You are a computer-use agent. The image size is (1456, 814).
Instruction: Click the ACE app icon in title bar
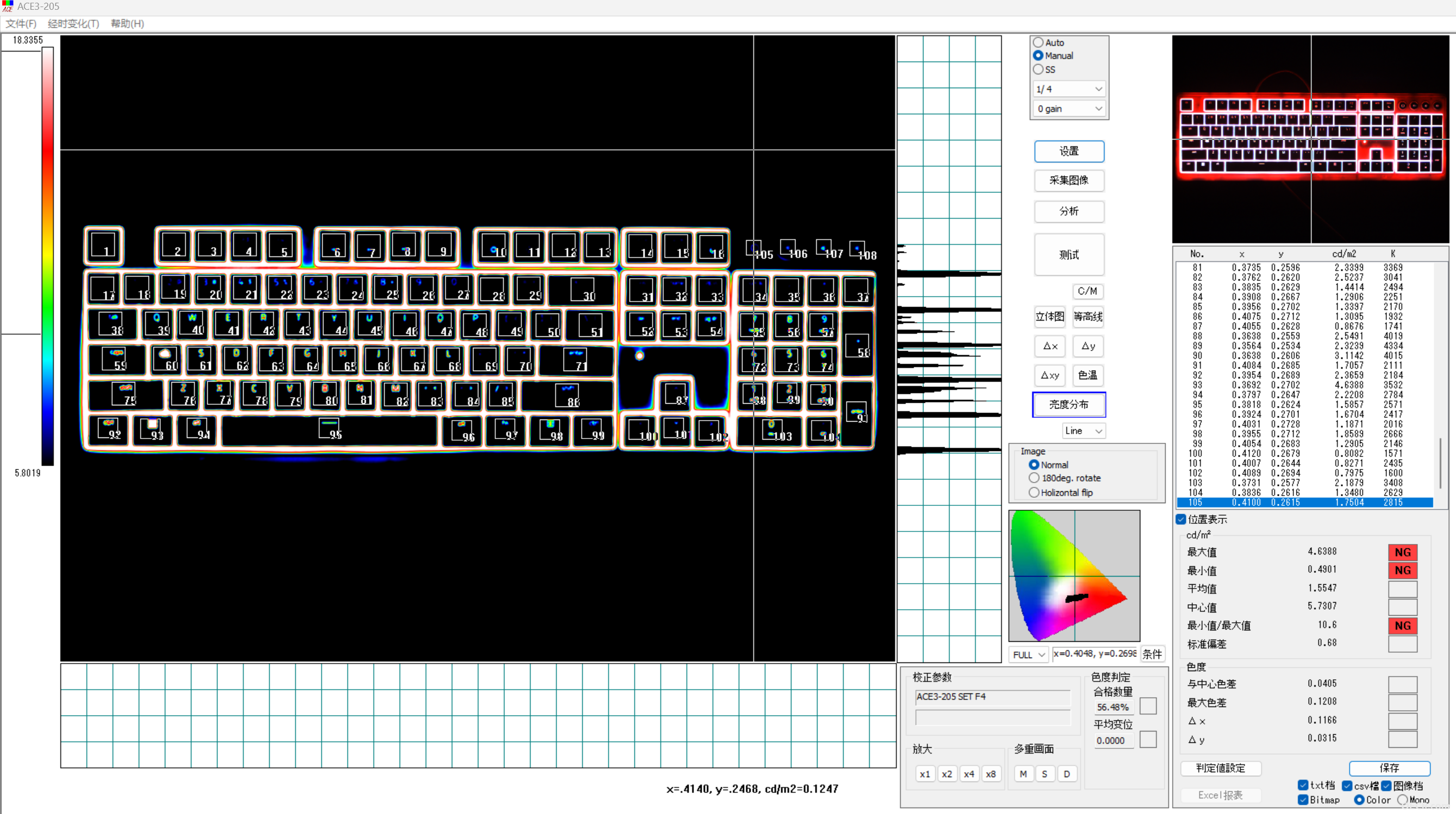8,6
